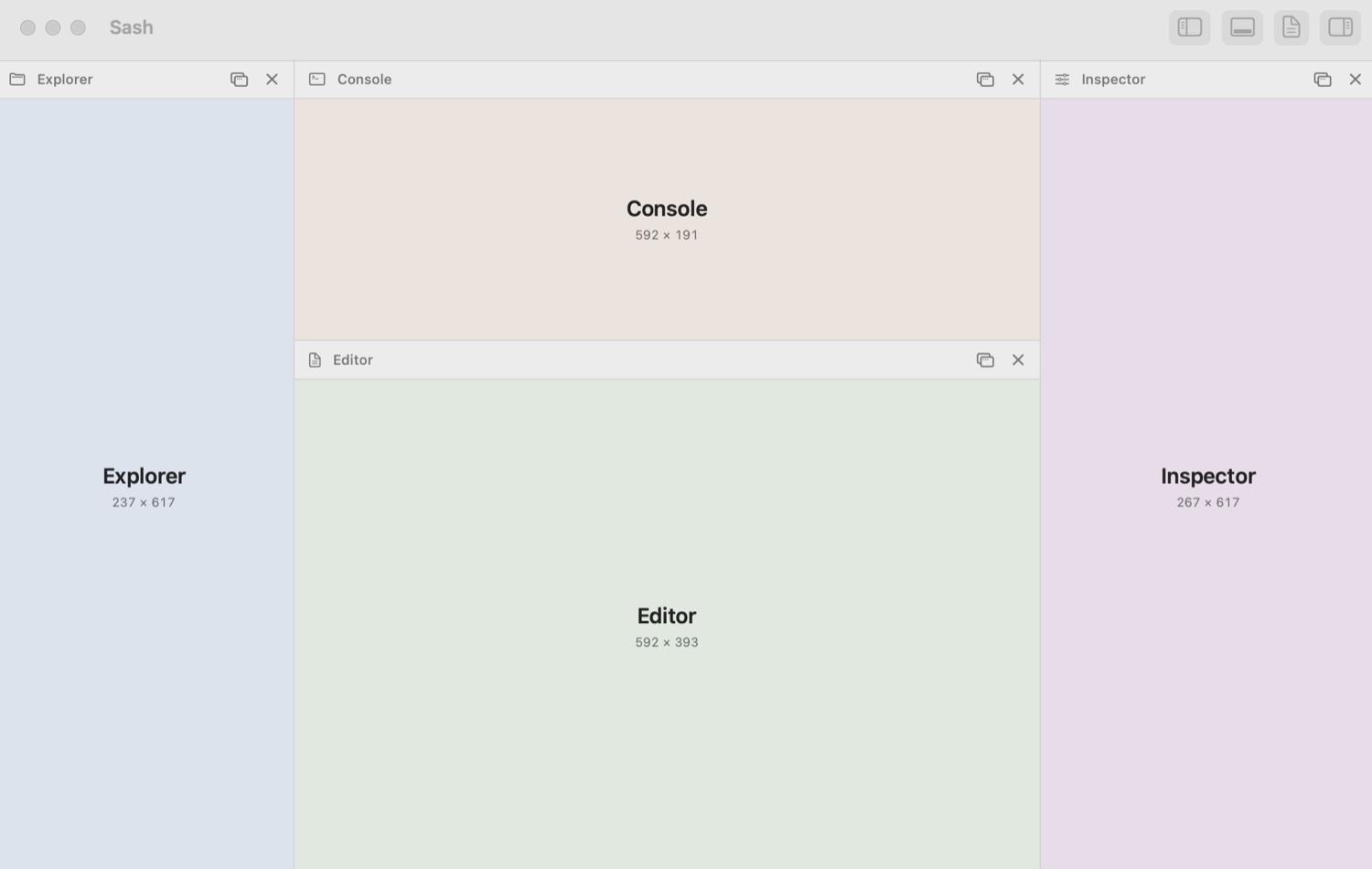The image size is (1372, 869).
Task: Click the Explorer folder icon
Action: (x=17, y=80)
